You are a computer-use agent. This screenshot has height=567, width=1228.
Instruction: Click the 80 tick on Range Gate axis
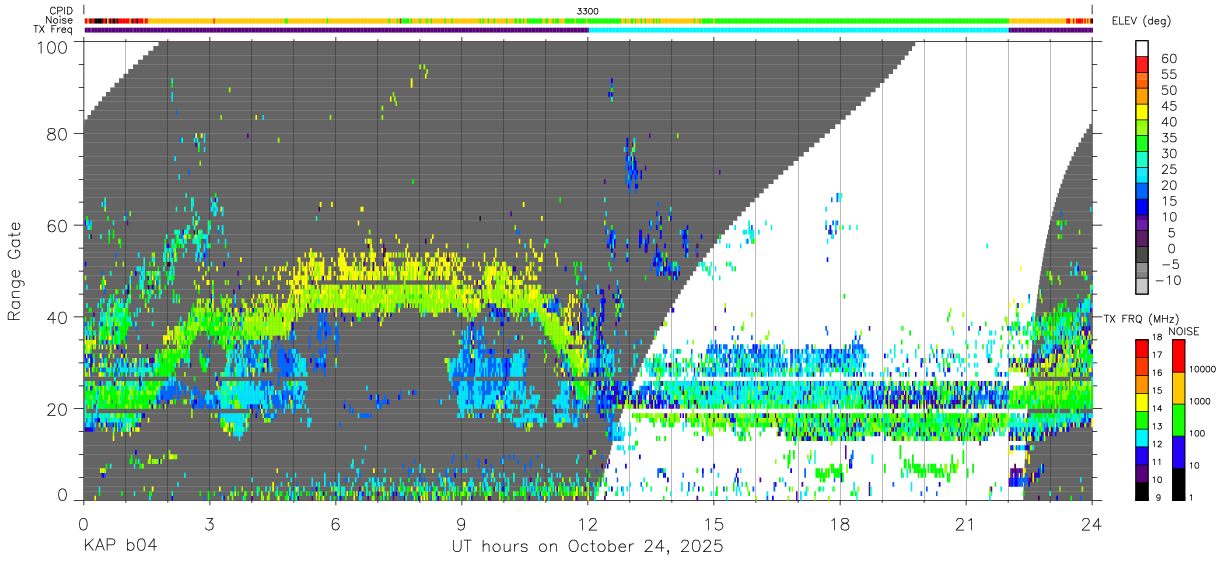click(59, 133)
